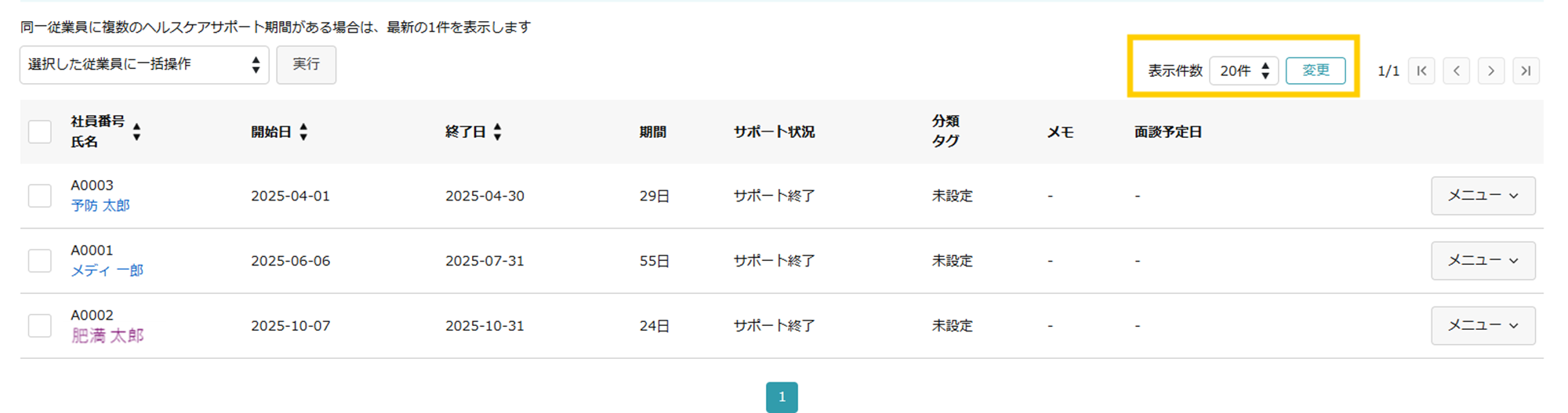1568x413 pixels.
Task: Expand the メニュー dropdown for メディ 一郎
Action: (1483, 260)
